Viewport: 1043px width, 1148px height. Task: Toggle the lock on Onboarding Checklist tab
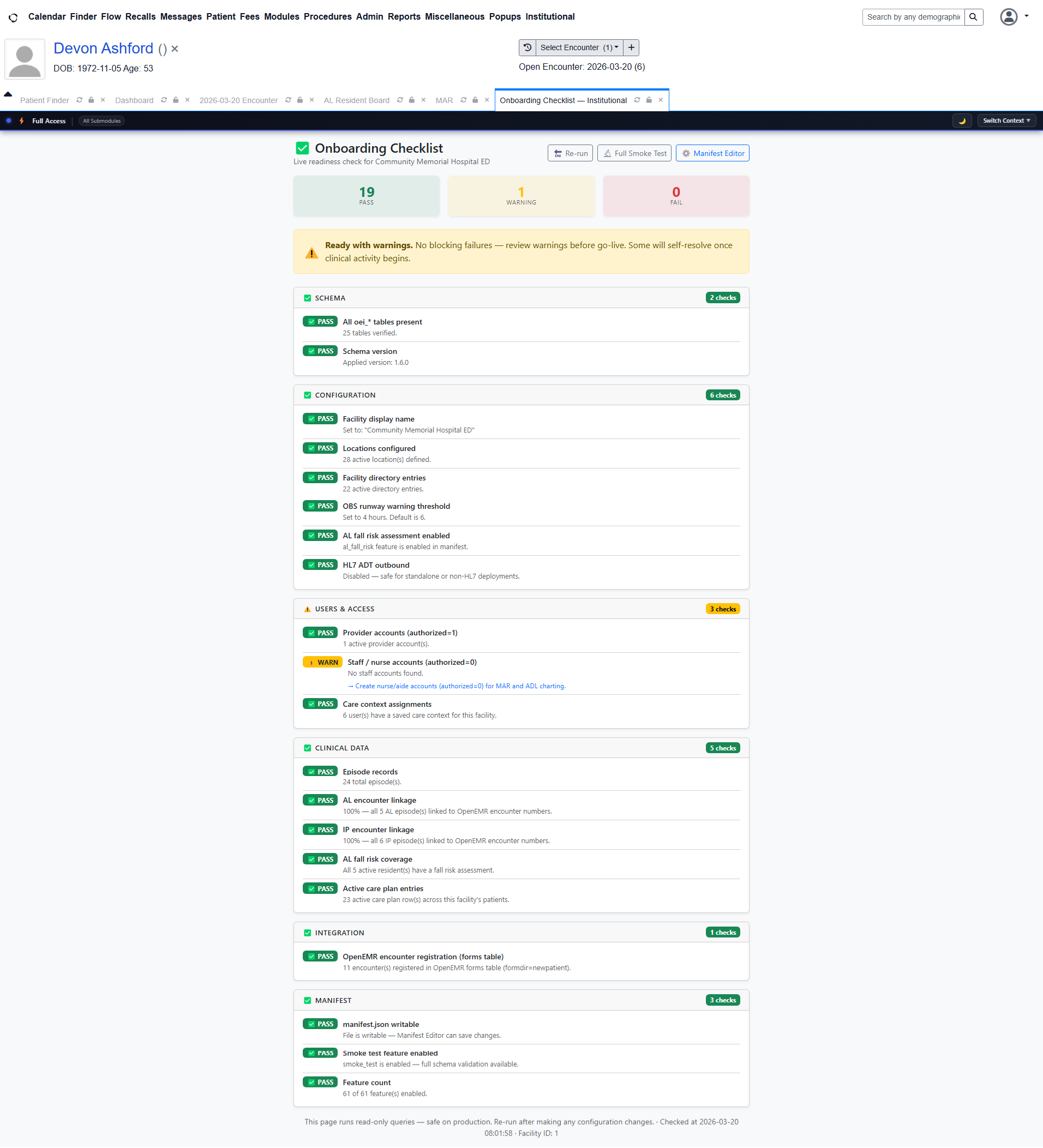[x=649, y=100]
